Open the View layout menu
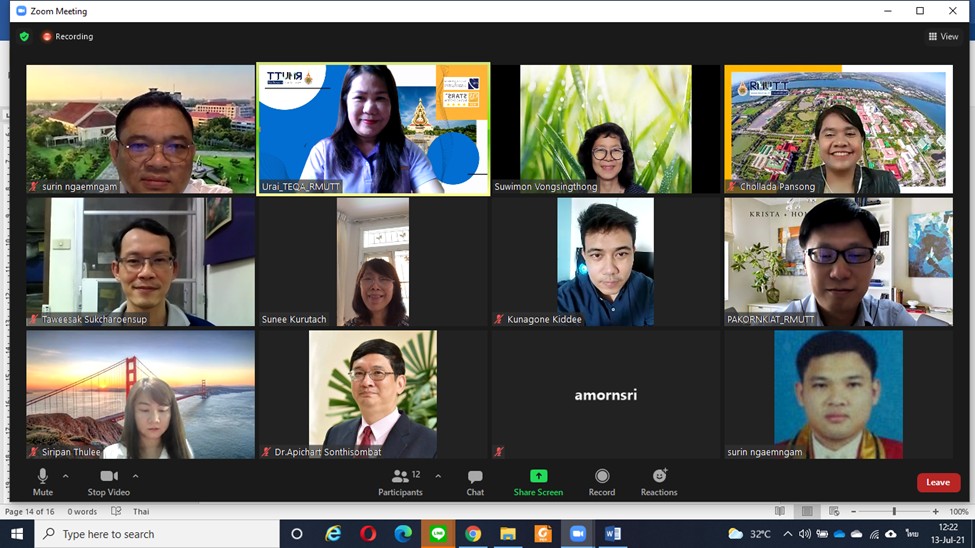Viewport: 975px width, 548px height. [x=943, y=37]
